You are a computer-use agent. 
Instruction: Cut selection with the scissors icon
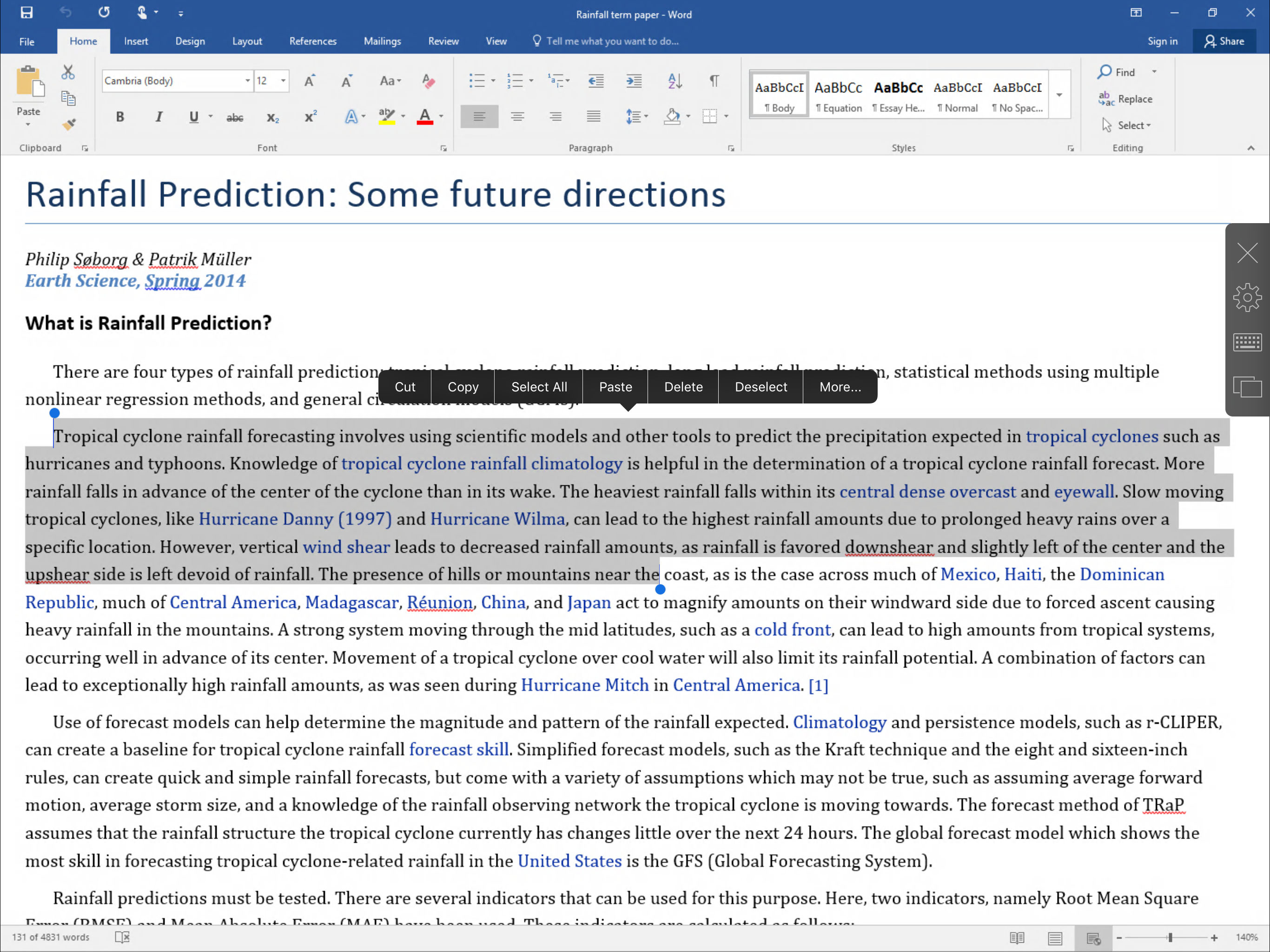coord(68,72)
